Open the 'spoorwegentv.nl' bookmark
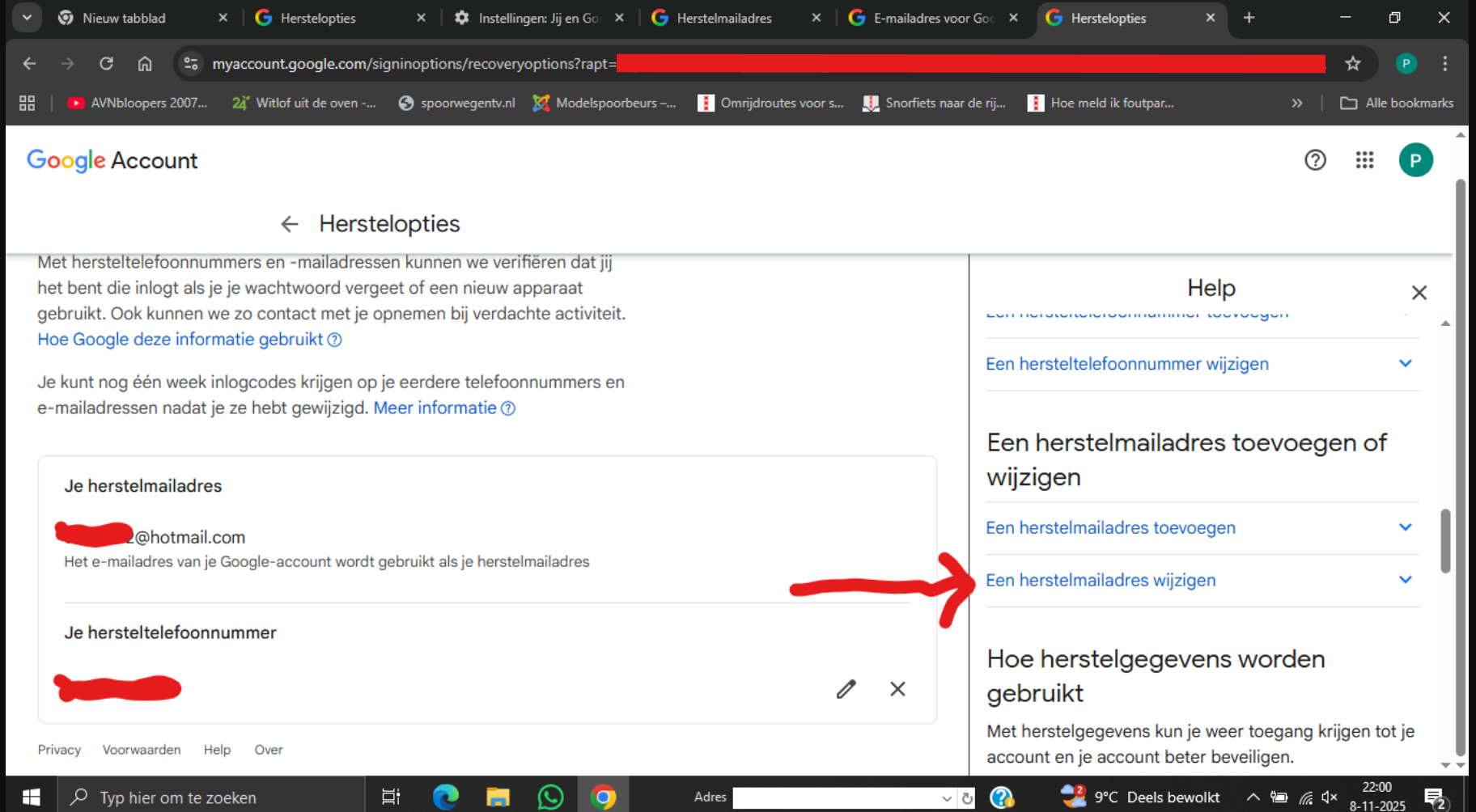 tap(457, 103)
